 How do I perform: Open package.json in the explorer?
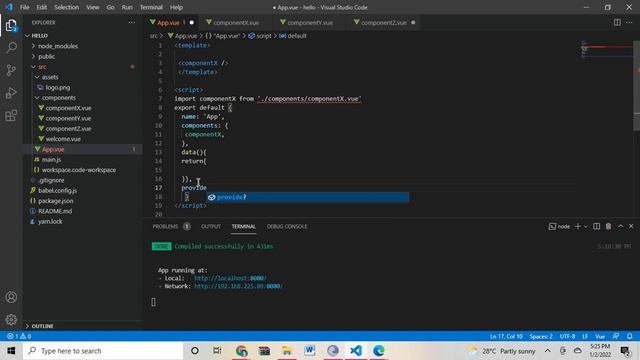pyautogui.click(x=56, y=201)
